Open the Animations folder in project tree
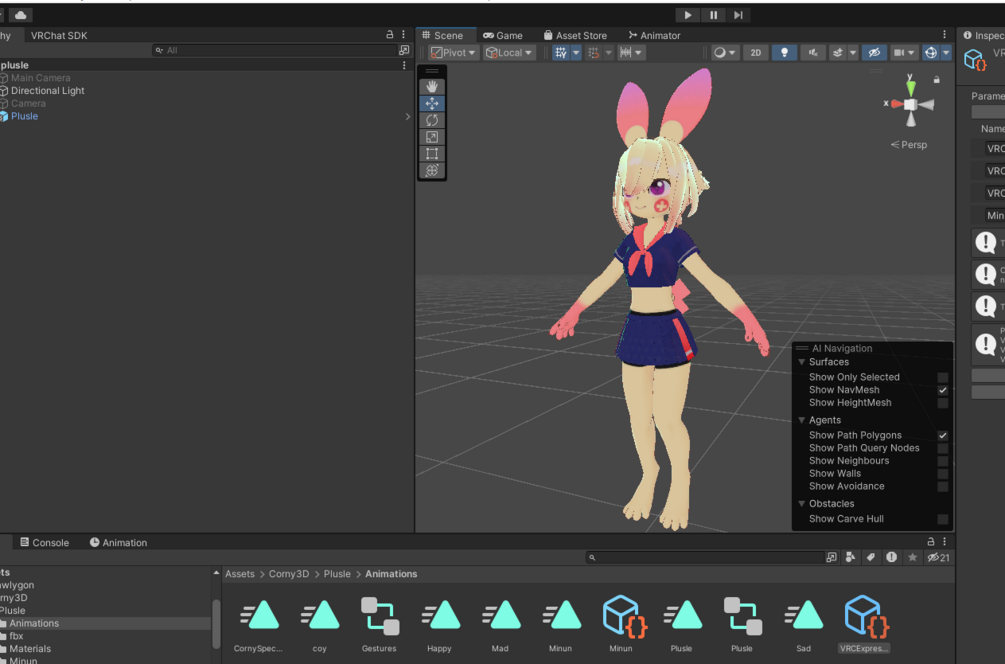 pos(33,623)
